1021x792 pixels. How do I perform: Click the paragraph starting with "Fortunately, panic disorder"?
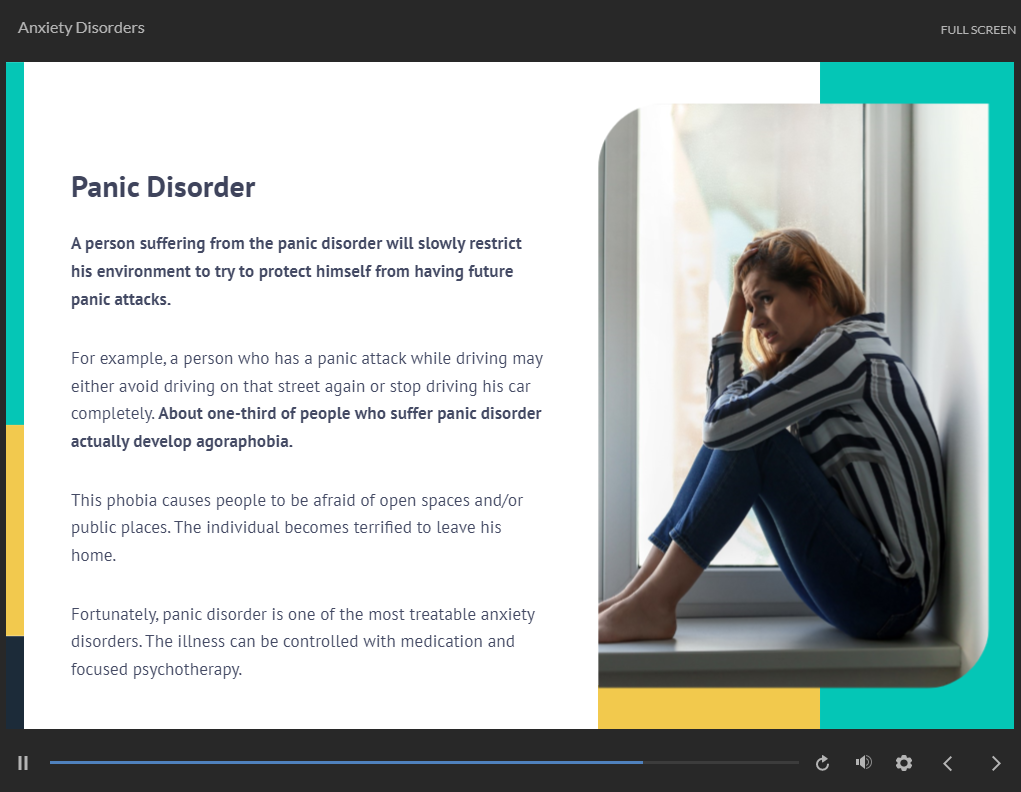pos(303,641)
